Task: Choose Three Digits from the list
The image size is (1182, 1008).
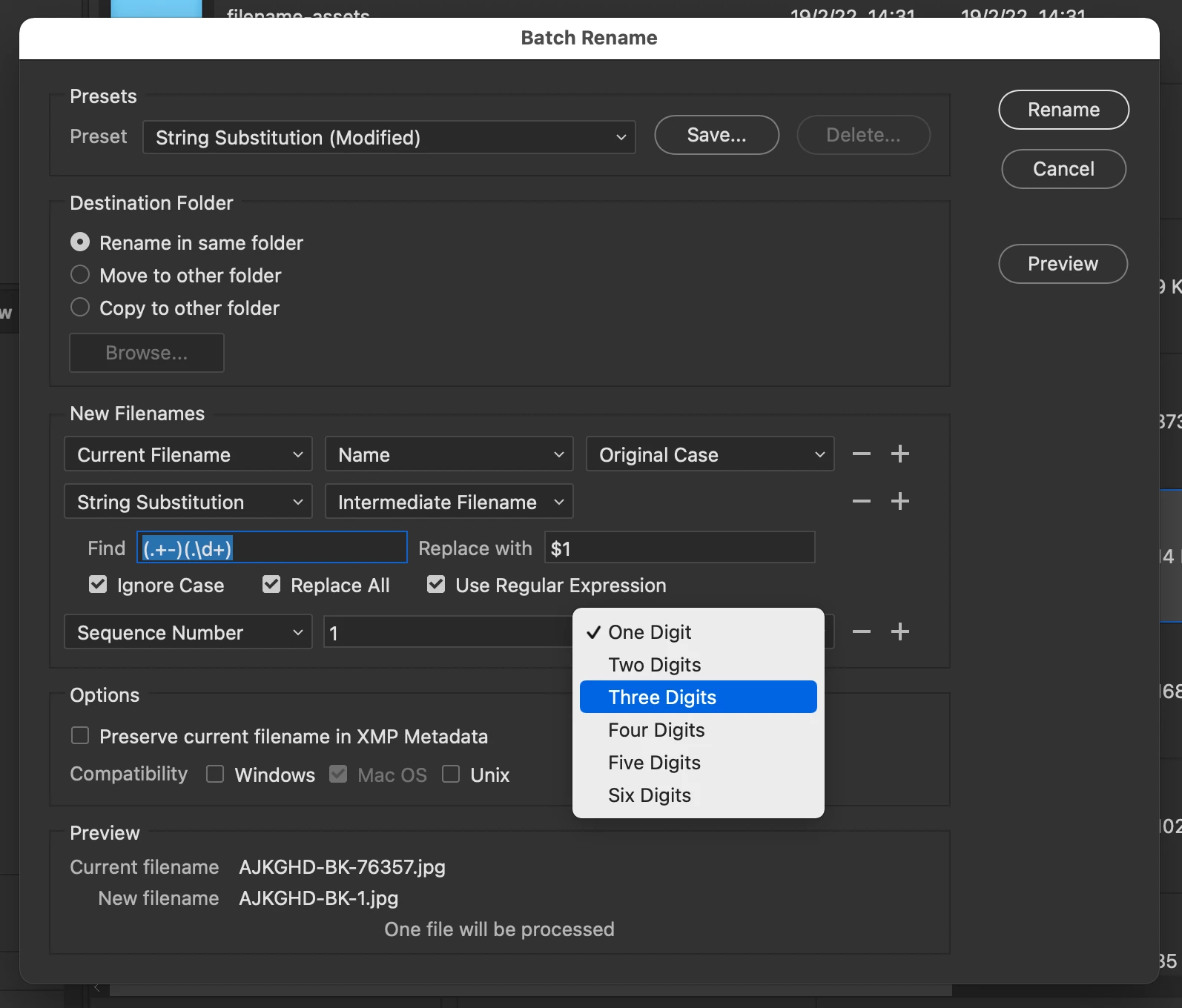Action: click(x=699, y=697)
